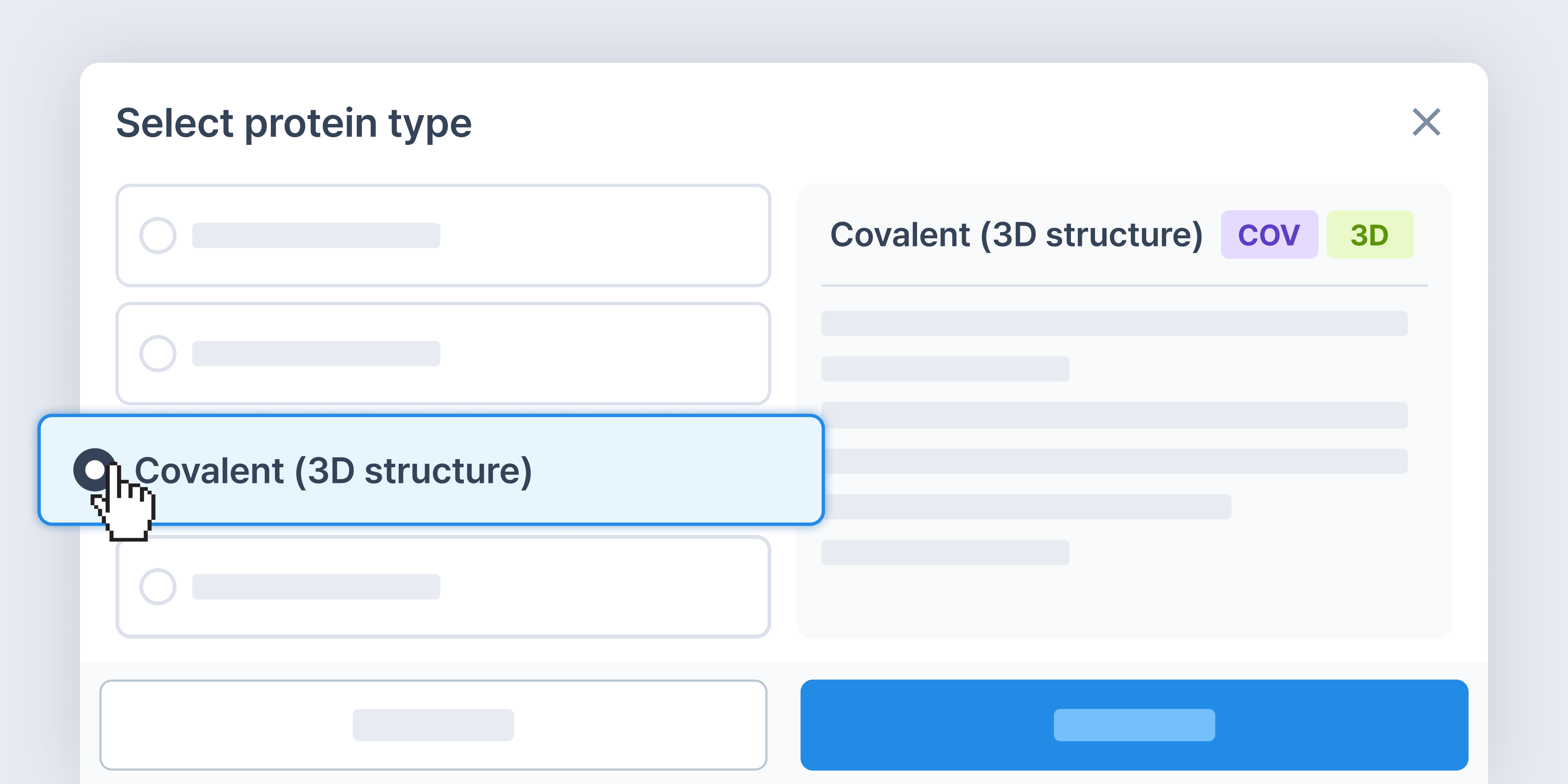Viewport: 1568px width, 784px height.
Task: Click the bottom option's placeholder label
Action: click(316, 587)
